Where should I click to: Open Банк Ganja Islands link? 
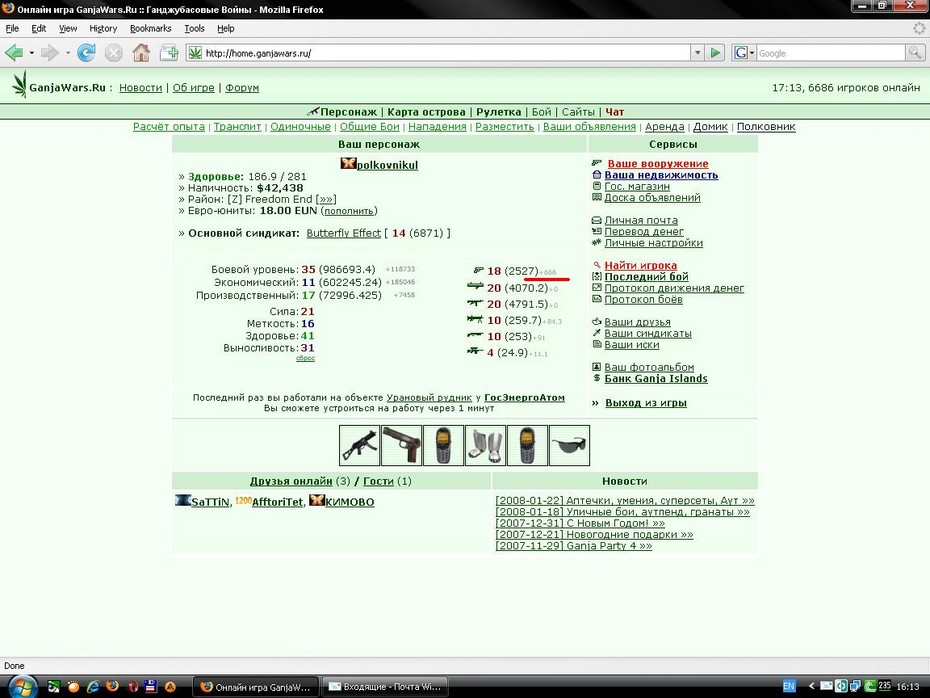click(656, 378)
